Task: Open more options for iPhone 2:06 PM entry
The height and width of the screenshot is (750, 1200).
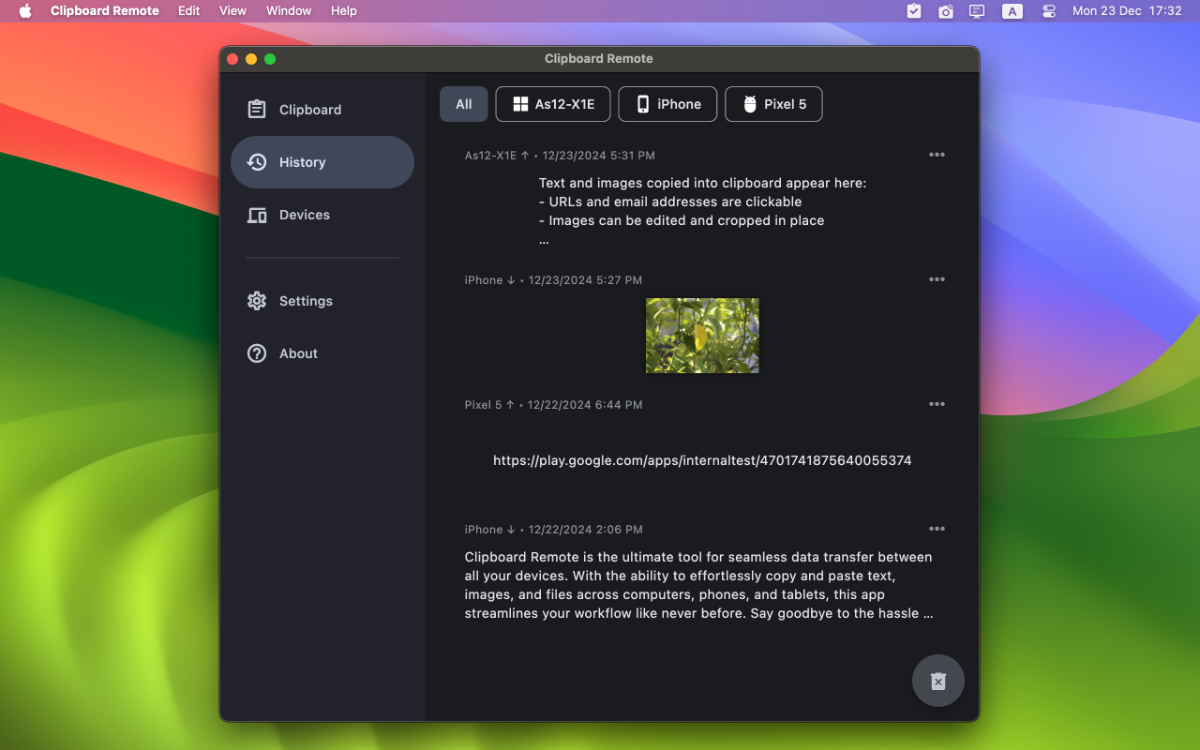Action: click(937, 529)
